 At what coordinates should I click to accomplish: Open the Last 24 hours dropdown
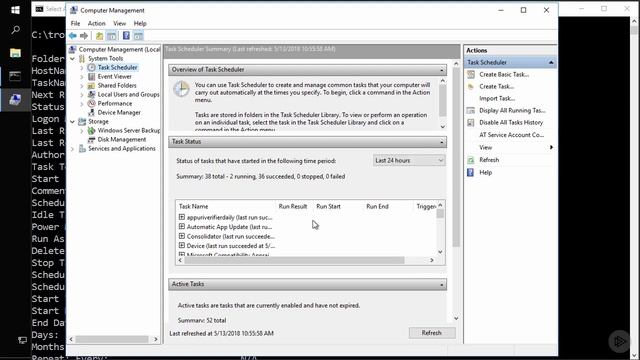pyautogui.click(x=409, y=160)
